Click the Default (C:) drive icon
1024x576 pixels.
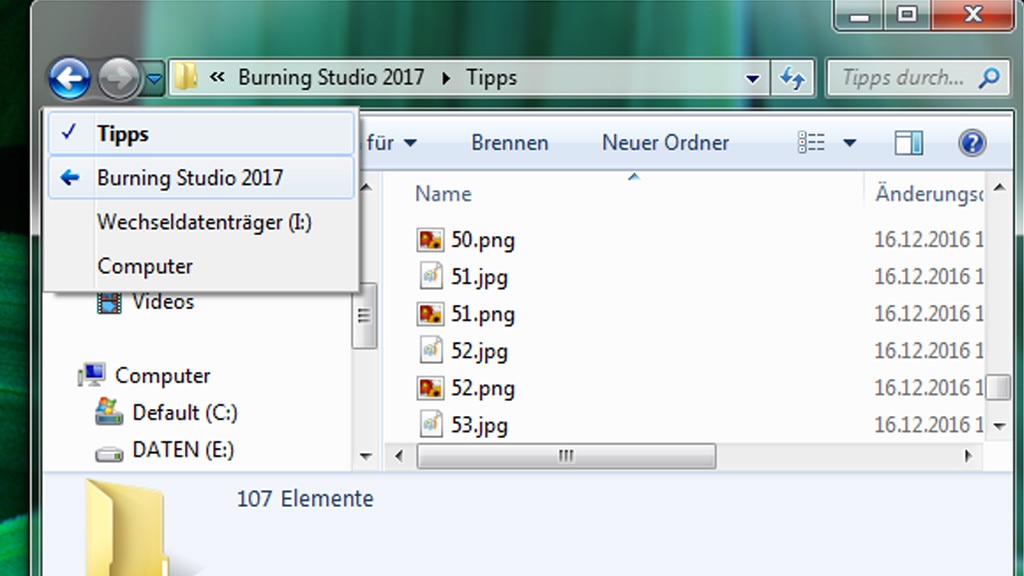point(109,412)
